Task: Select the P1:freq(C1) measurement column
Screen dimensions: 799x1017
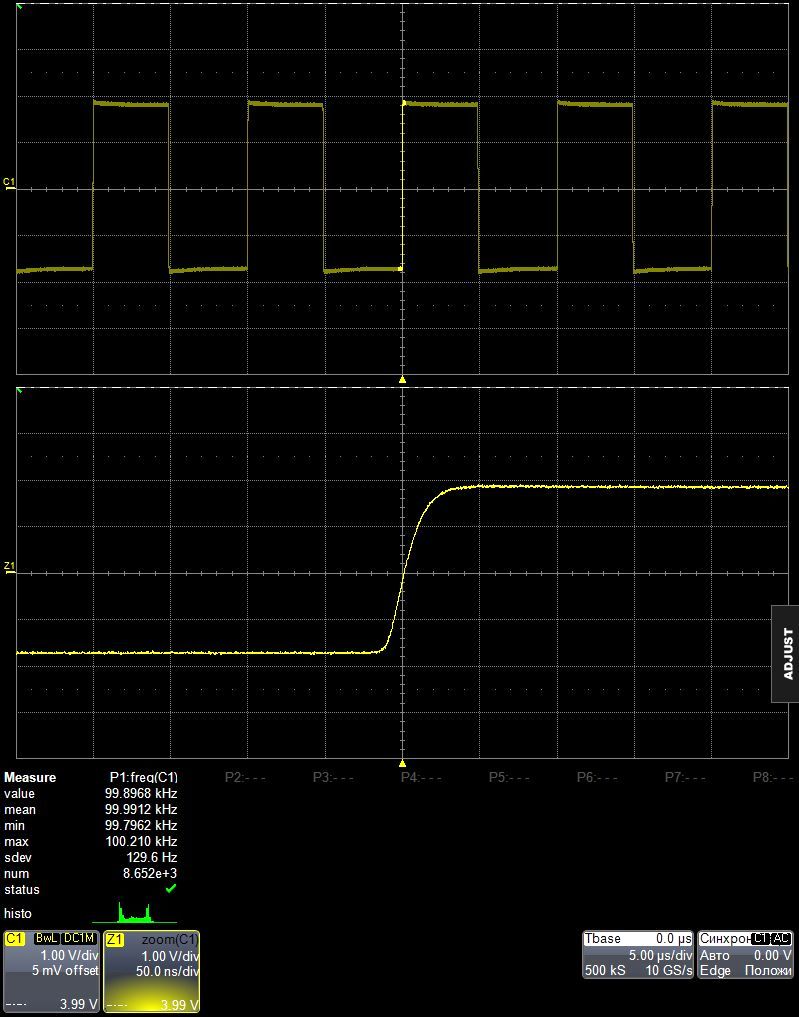Action: pyautogui.click(x=143, y=777)
